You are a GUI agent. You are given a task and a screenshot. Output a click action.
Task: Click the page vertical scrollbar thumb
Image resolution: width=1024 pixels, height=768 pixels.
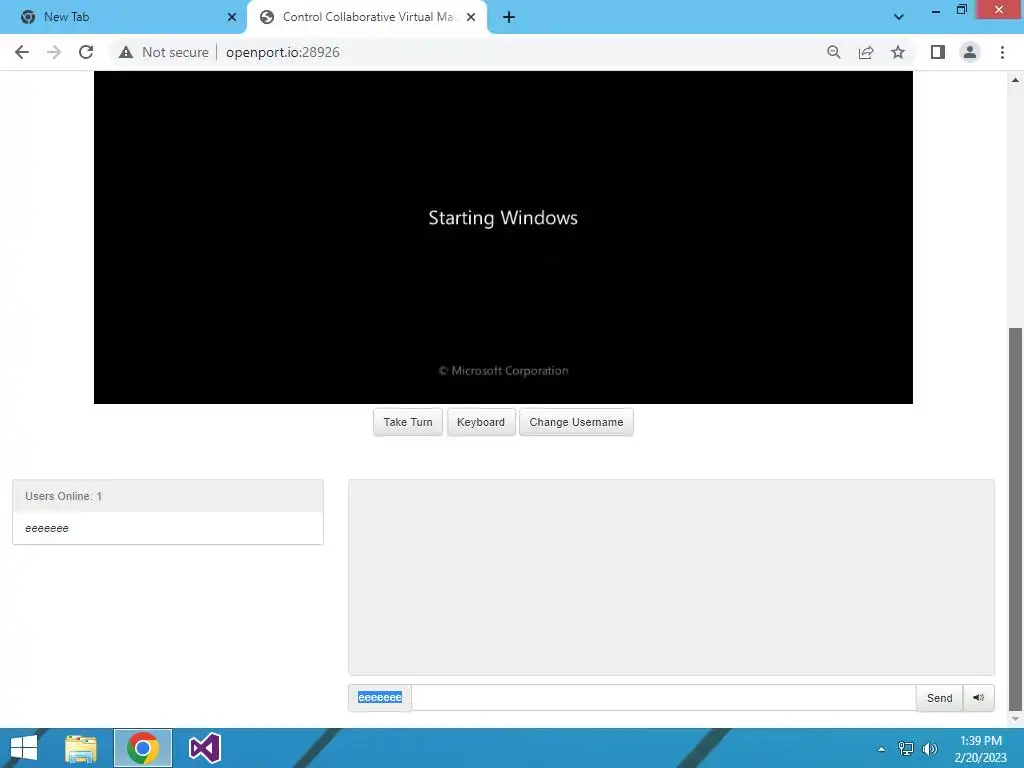coord(1015,519)
